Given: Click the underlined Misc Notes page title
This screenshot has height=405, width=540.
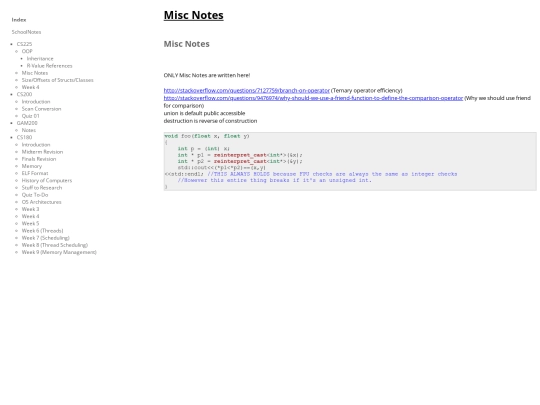Looking at the screenshot, I should coord(194,15).
